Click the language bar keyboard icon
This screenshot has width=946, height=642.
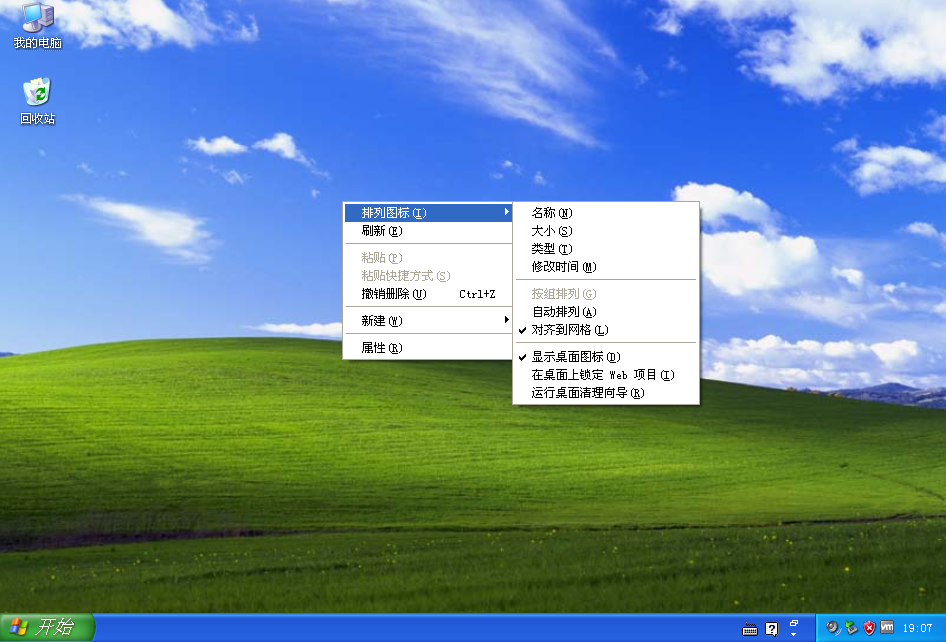(750, 629)
